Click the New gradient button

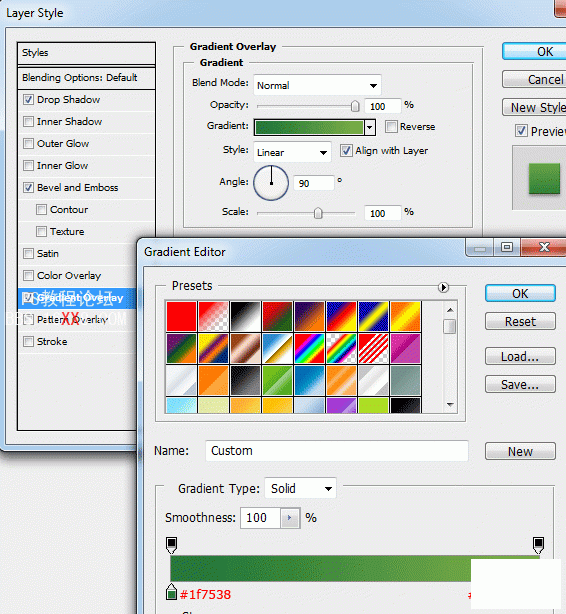[x=520, y=451]
